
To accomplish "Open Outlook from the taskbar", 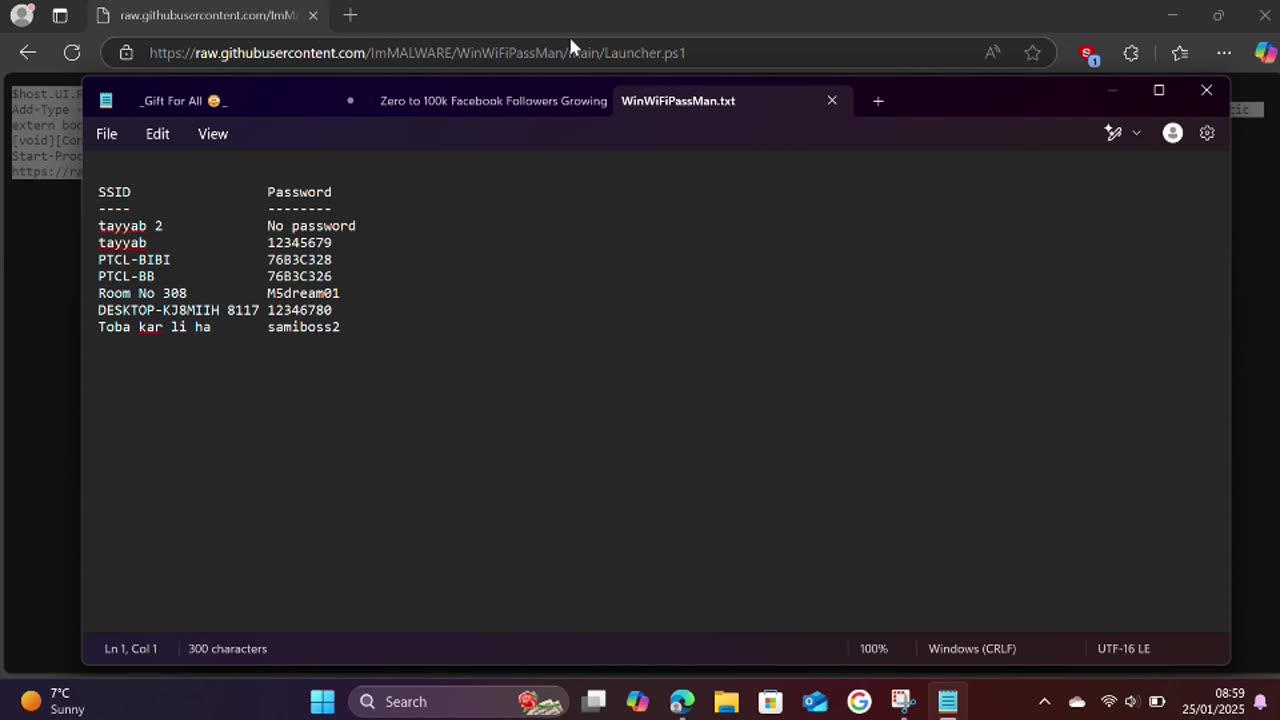I will (x=815, y=701).
